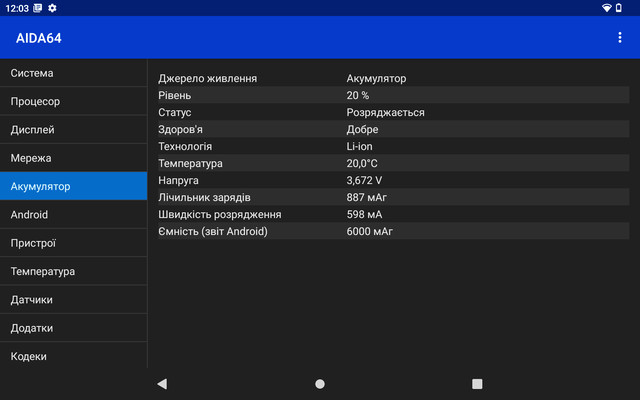Open the Кодеки section
Image resolution: width=640 pixels, height=400 pixels.
click(73, 356)
